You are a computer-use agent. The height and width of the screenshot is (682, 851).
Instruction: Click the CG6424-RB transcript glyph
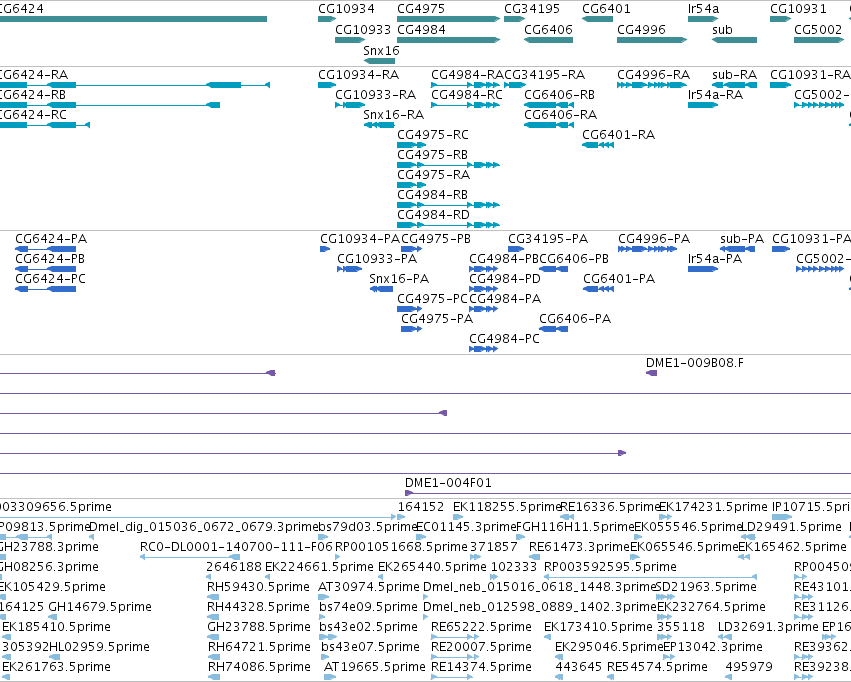tap(109, 105)
